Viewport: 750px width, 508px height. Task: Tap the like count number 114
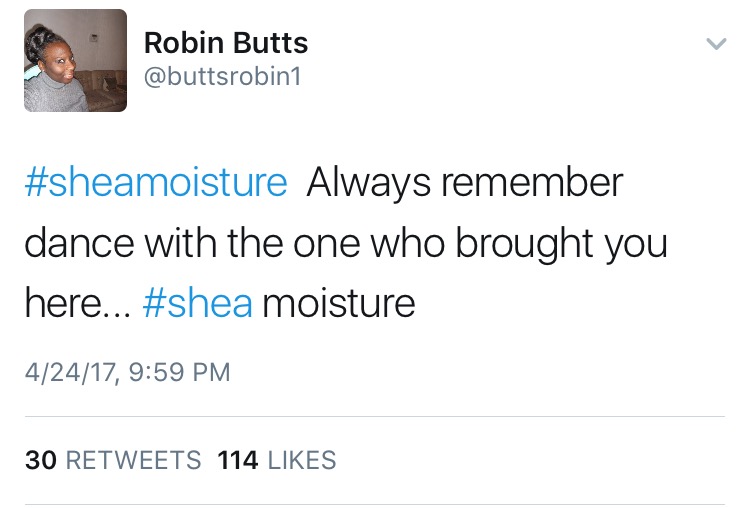237,460
